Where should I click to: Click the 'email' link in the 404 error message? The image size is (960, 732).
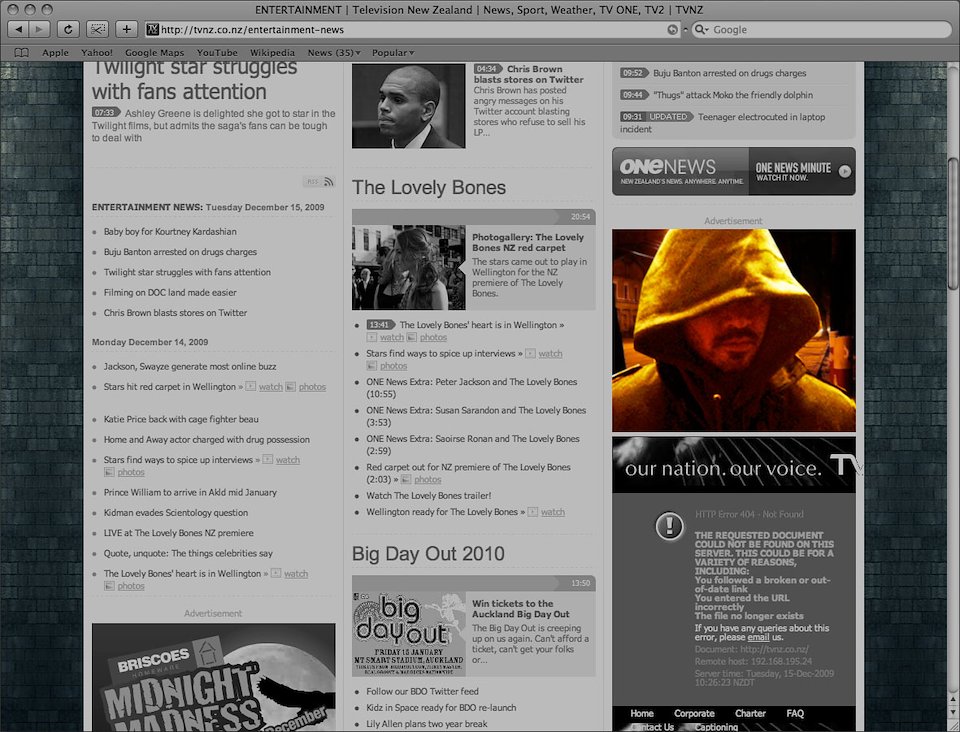click(x=758, y=637)
